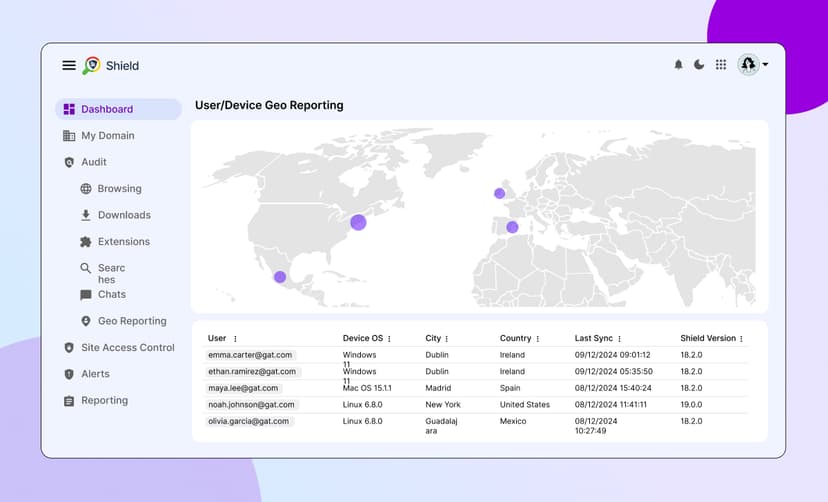Select emma.carter@gat.com user

click(x=250, y=355)
